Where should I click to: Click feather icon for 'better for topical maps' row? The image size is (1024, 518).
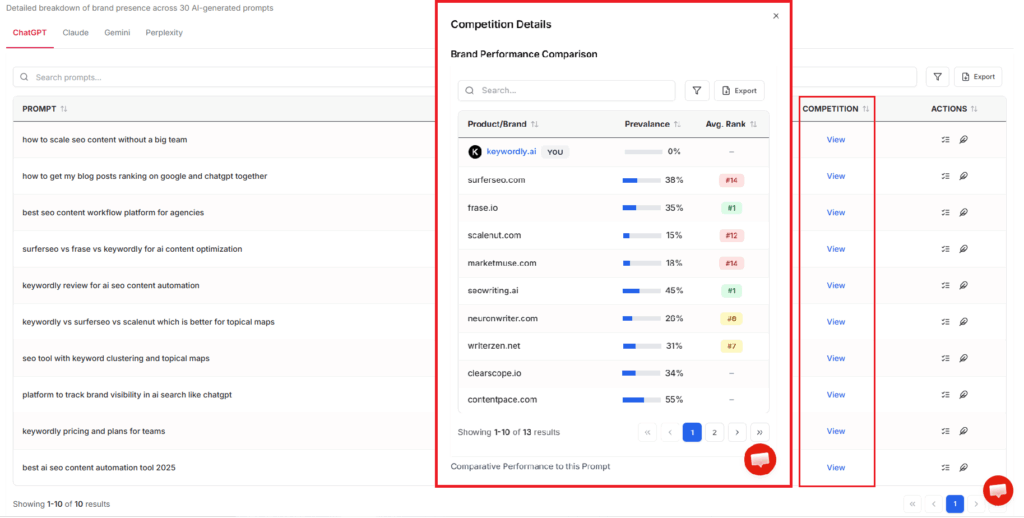963,322
